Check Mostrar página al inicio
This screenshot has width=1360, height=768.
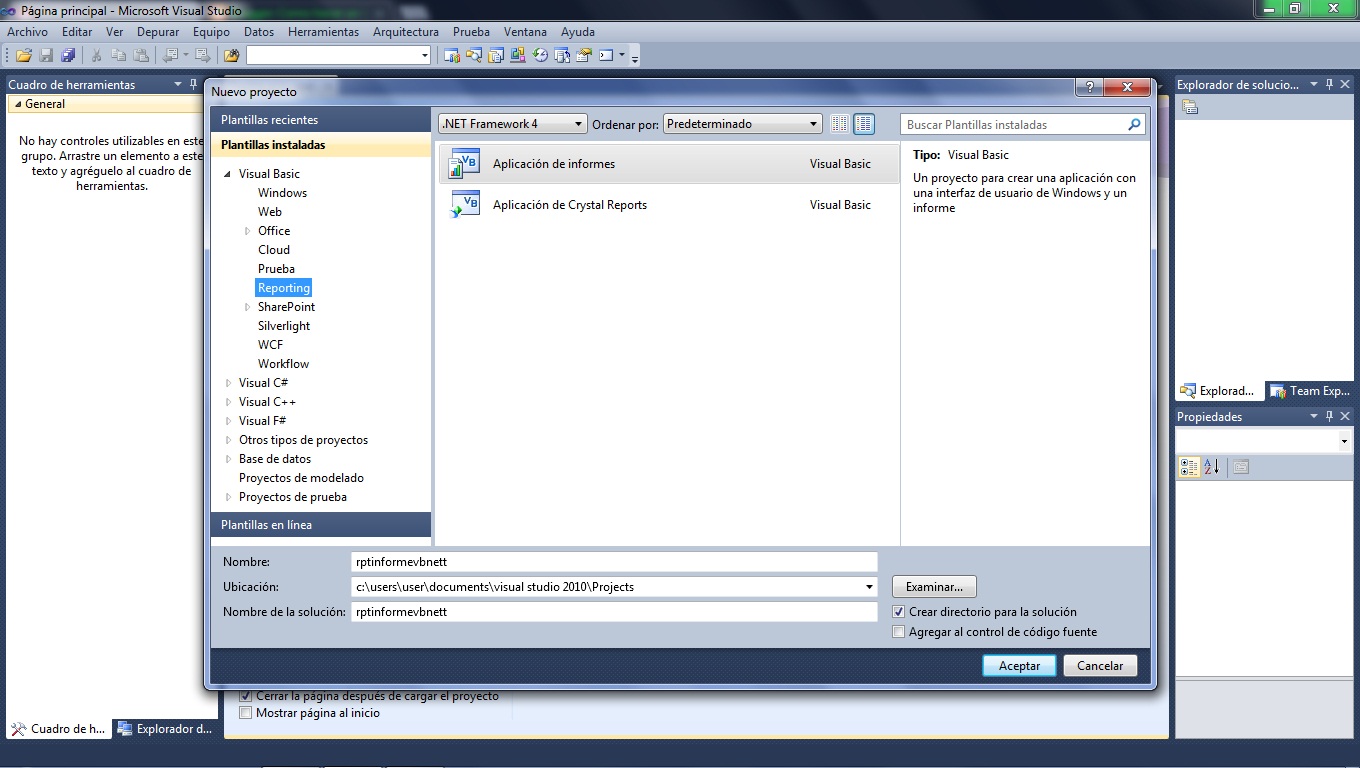pos(245,712)
